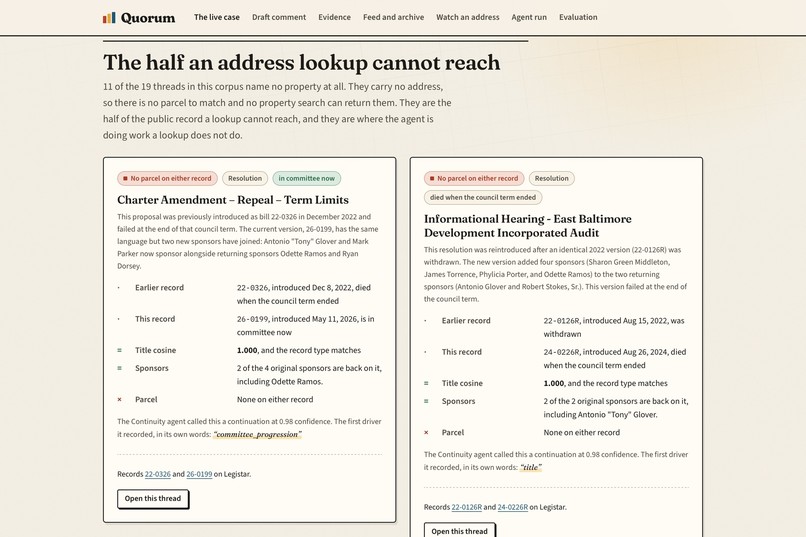The width and height of the screenshot is (806, 537).
Task: Click the red square icon in right No parcel tag
Action: pyautogui.click(x=432, y=178)
